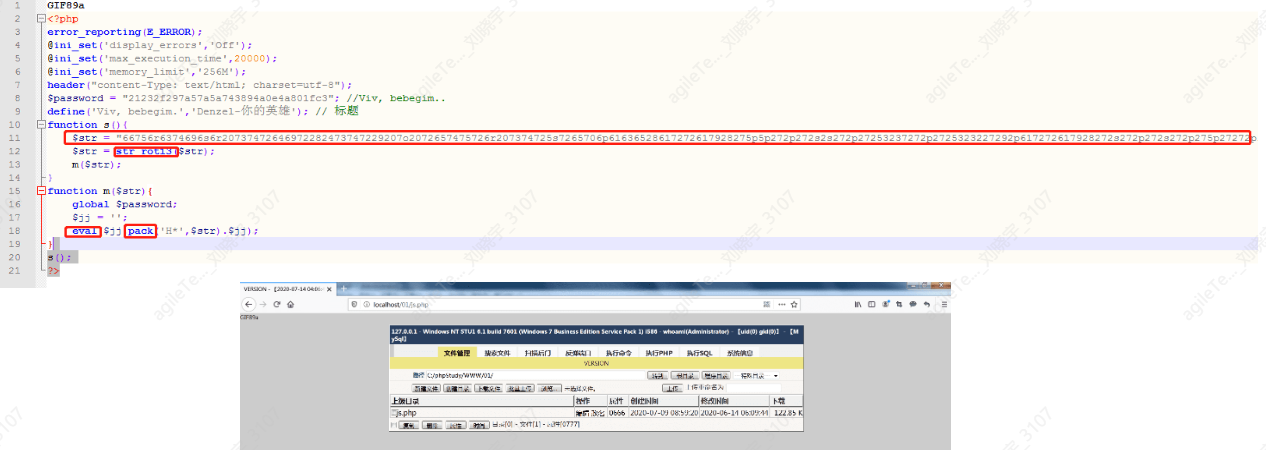
Task: Click the @ini_set('memory_limit','256M'); line
Action: pos(146,71)
